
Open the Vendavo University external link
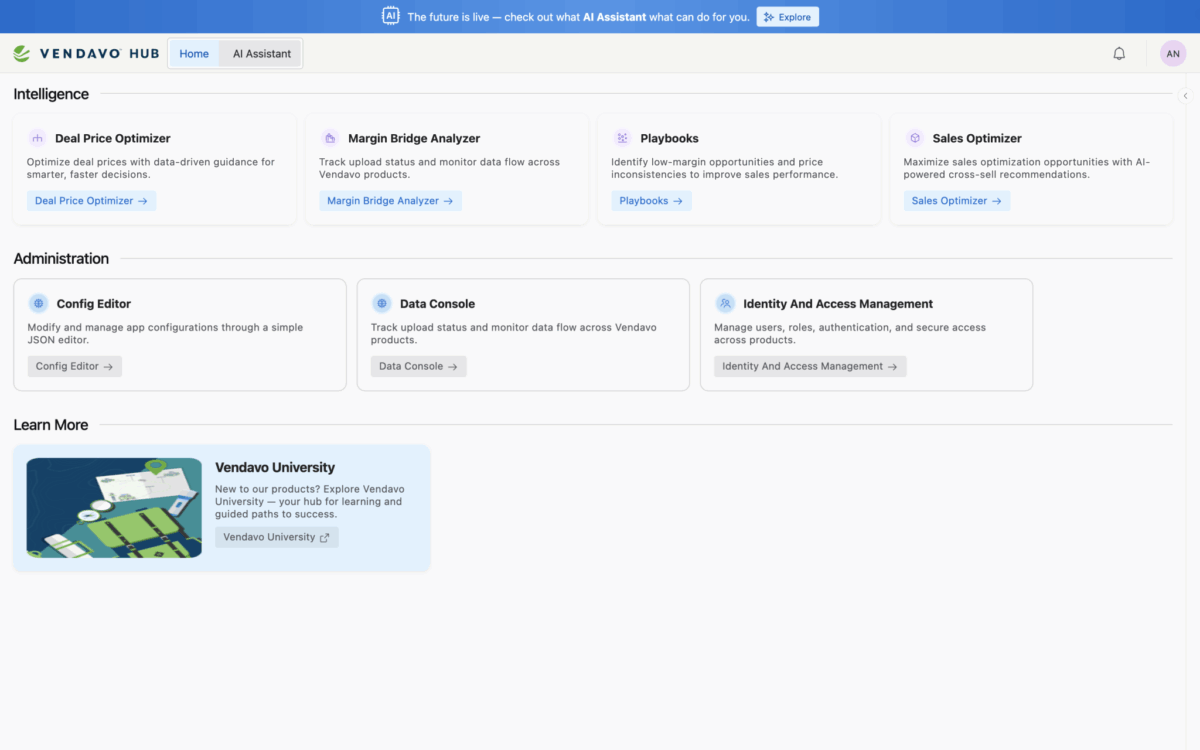click(x=276, y=537)
